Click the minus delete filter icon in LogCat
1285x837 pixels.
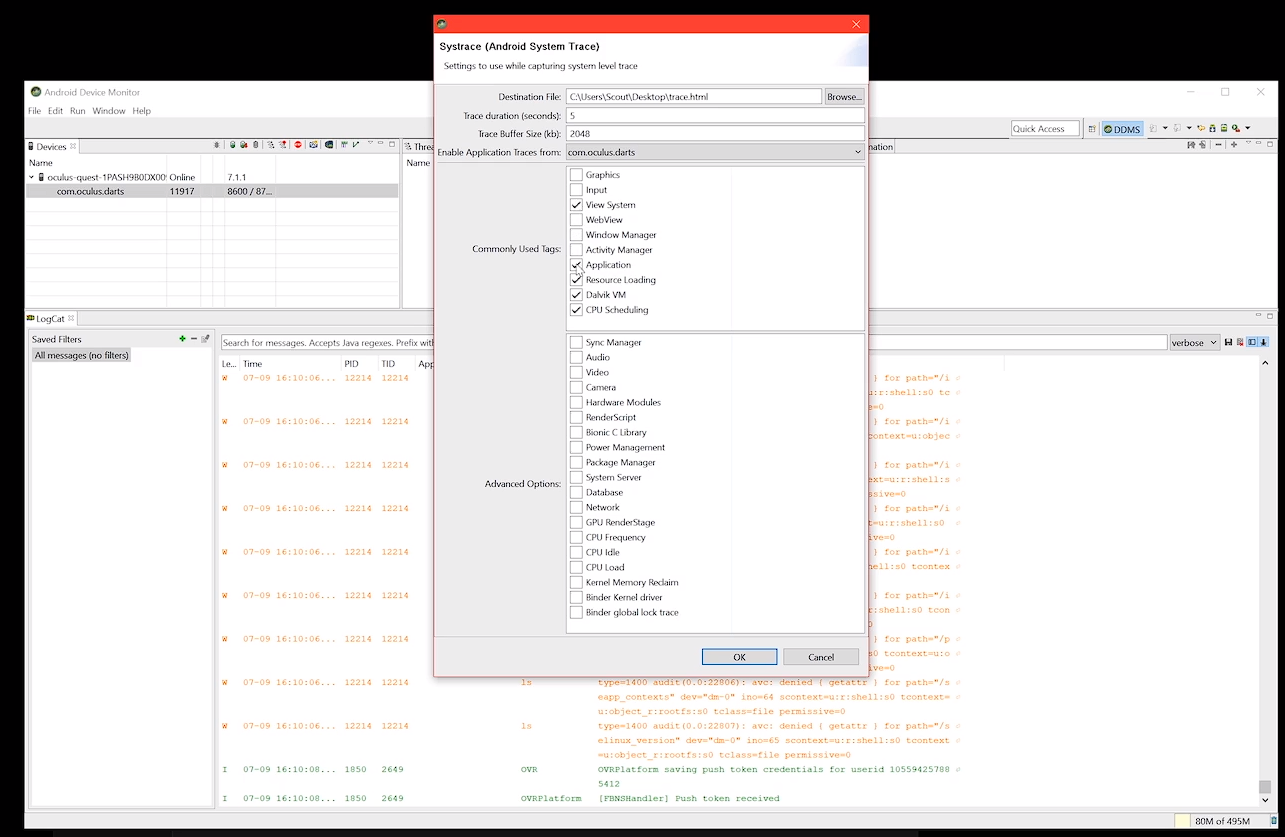pyautogui.click(x=194, y=338)
